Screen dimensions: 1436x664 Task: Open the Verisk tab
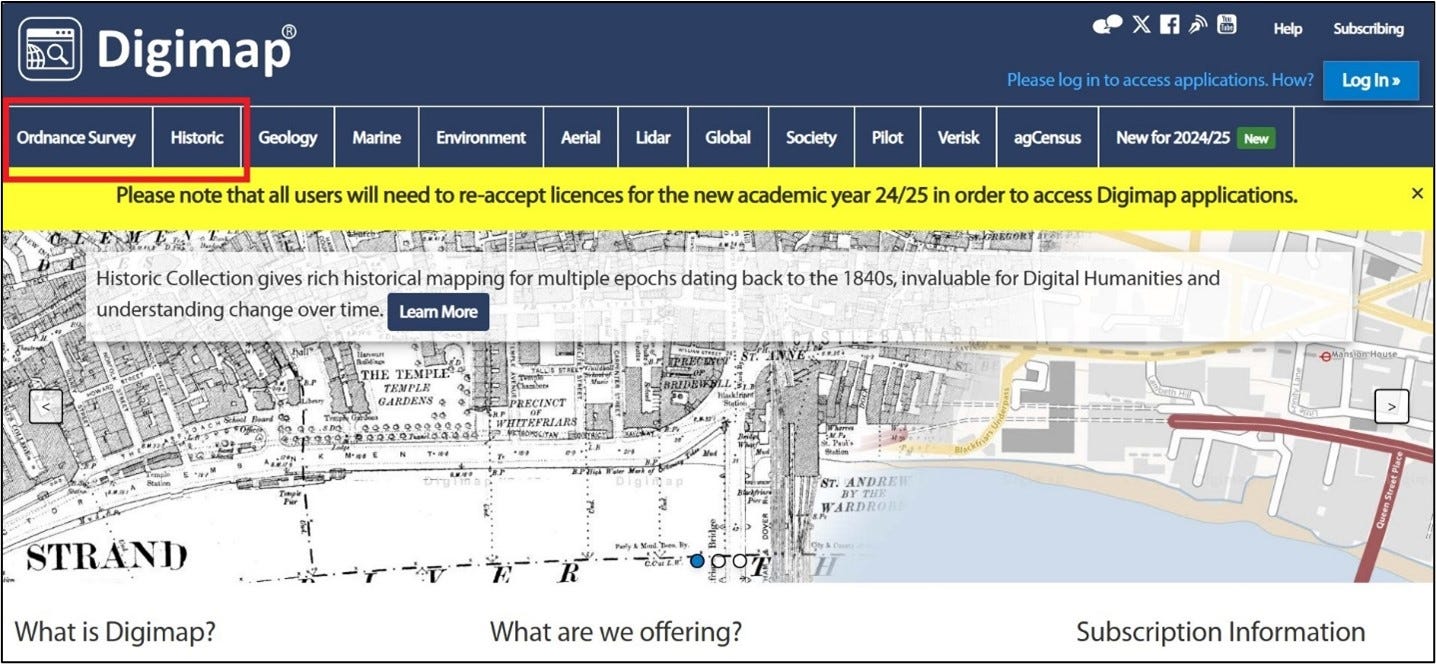pos(959,137)
